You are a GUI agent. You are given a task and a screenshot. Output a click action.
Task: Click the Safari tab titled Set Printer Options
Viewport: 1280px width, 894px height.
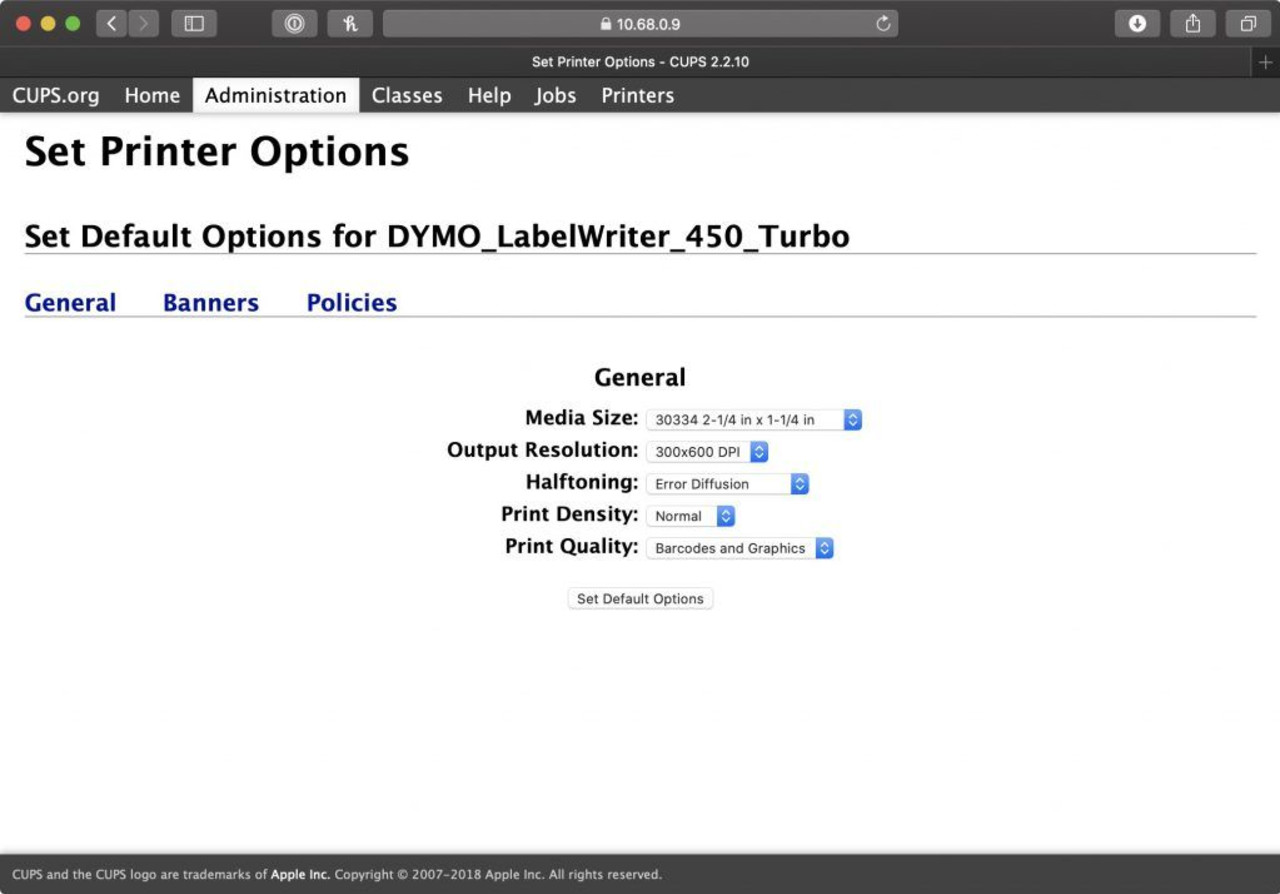pyautogui.click(x=640, y=62)
